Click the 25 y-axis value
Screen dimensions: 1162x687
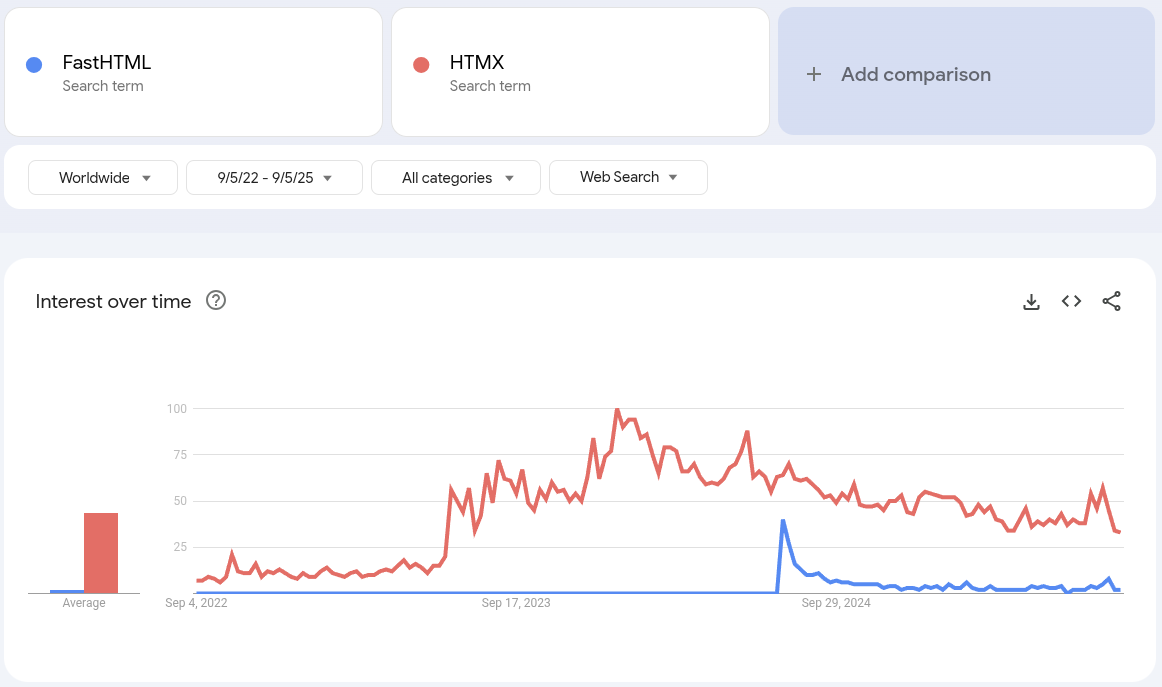pos(180,547)
